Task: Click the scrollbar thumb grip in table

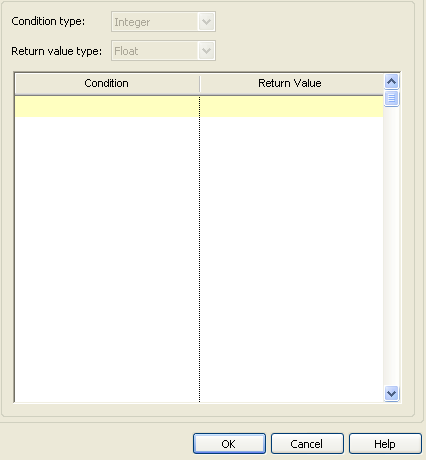Action: point(391,98)
